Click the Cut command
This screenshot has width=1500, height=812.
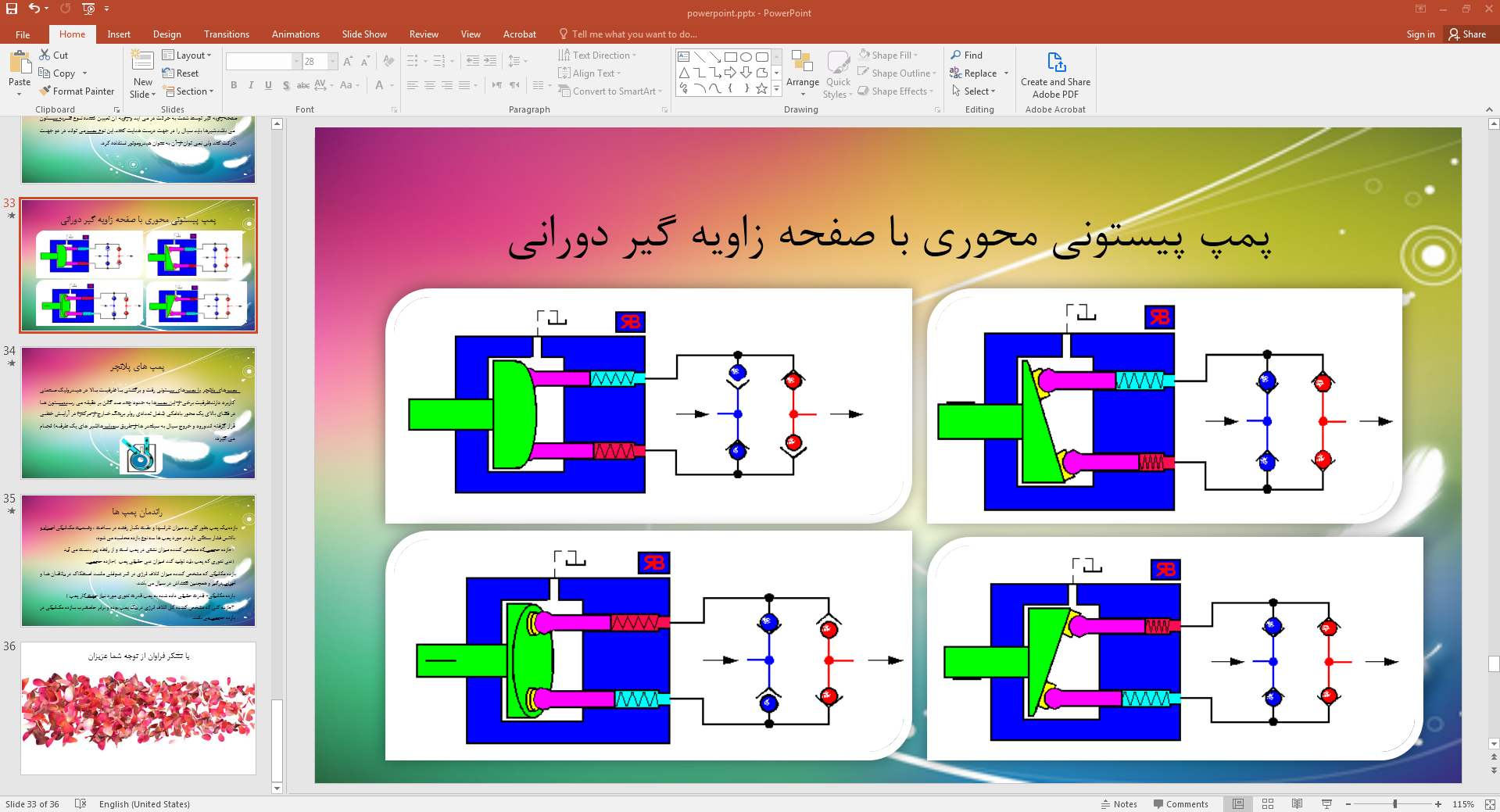[54, 55]
